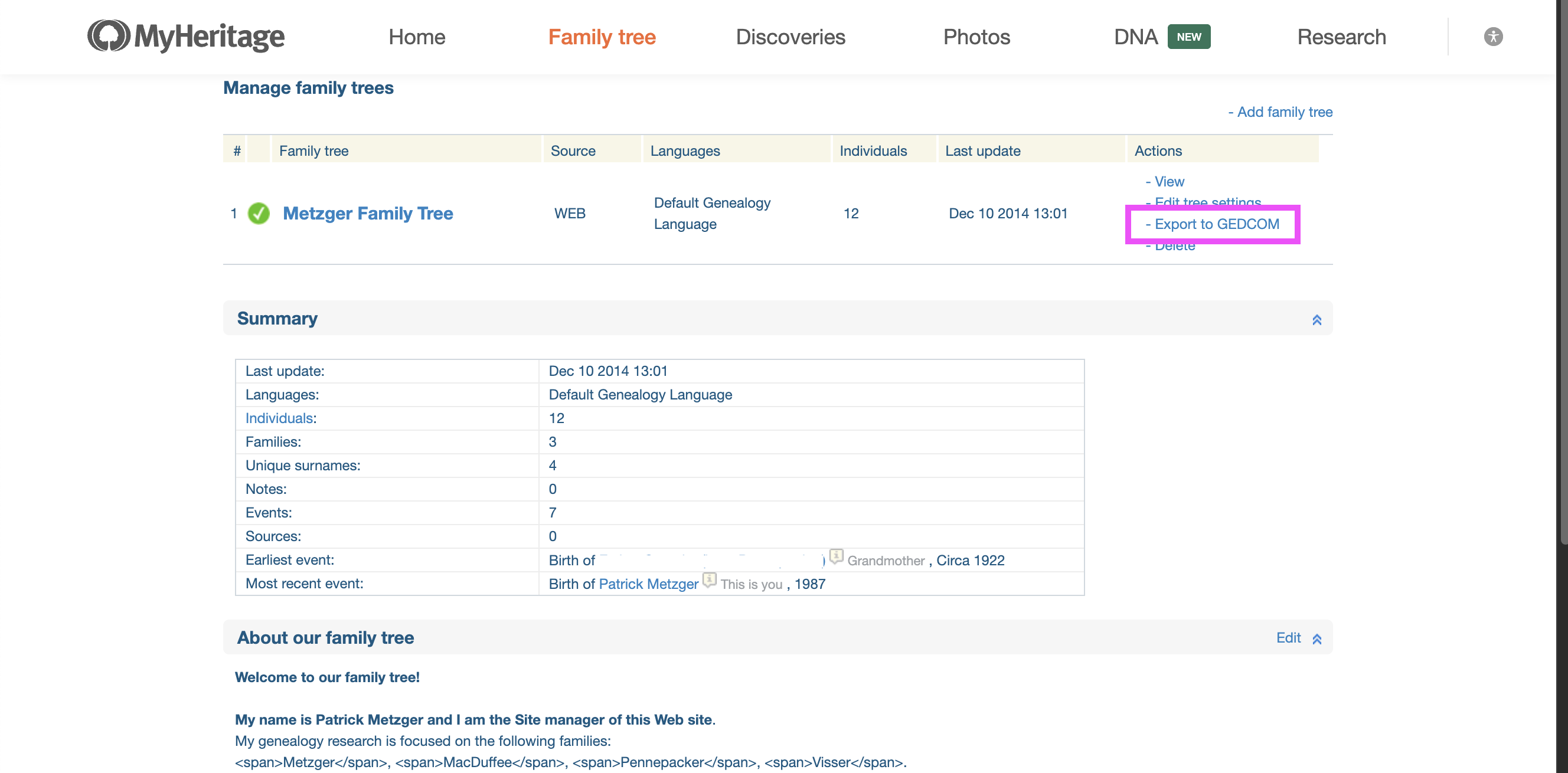
Task: Click the MyHeritage logo
Action: 185,37
